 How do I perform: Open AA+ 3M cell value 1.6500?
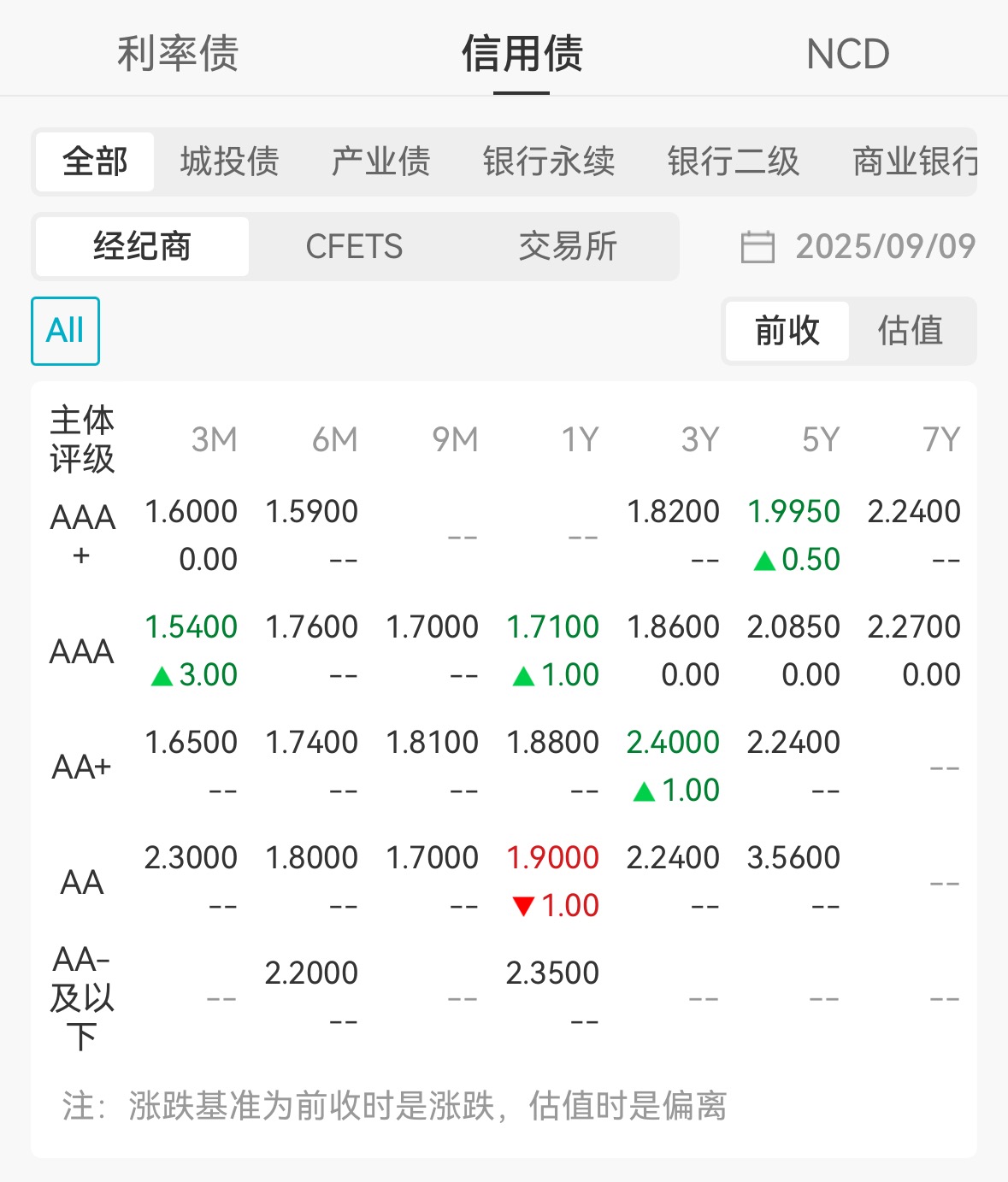(x=192, y=743)
